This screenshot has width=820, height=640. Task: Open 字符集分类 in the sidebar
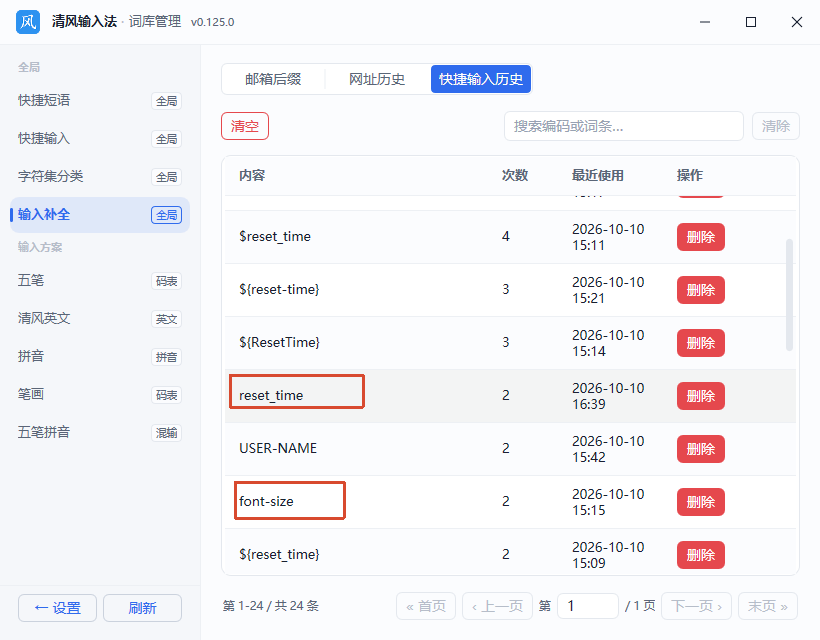pyautogui.click(x=100, y=177)
